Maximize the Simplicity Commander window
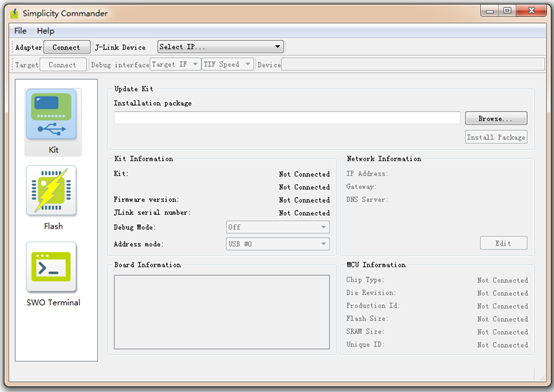The width and height of the screenshot is (554, 392). tap(507, 11)
